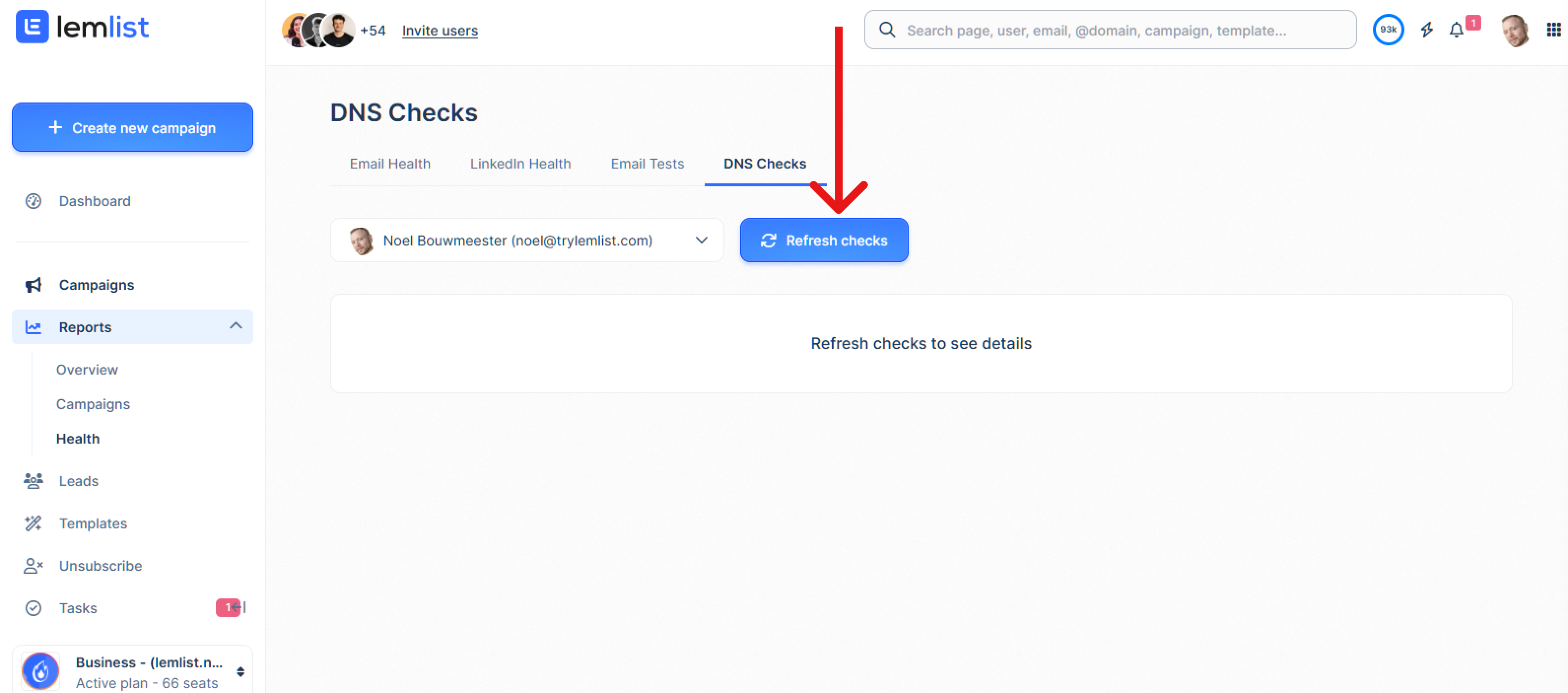The height and width of the screenshot is (693, 1568).
Task: Click the Leads people icon
Action: point(34,481)
